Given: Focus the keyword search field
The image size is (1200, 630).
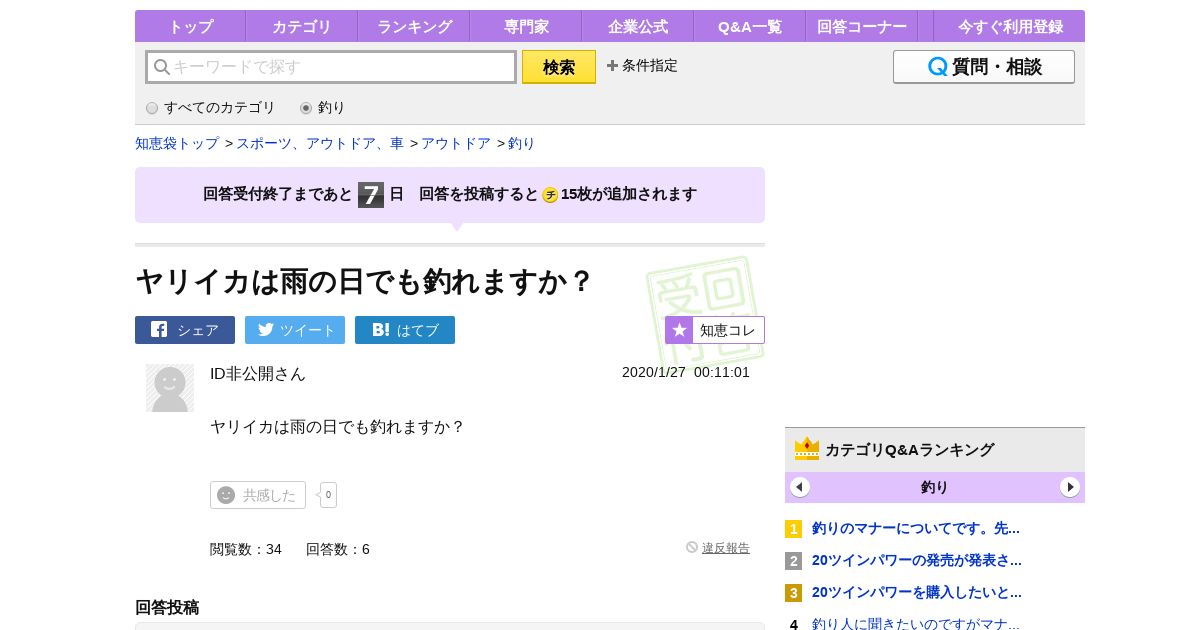Looking at the screenshot, I should [x=331, y=67].
